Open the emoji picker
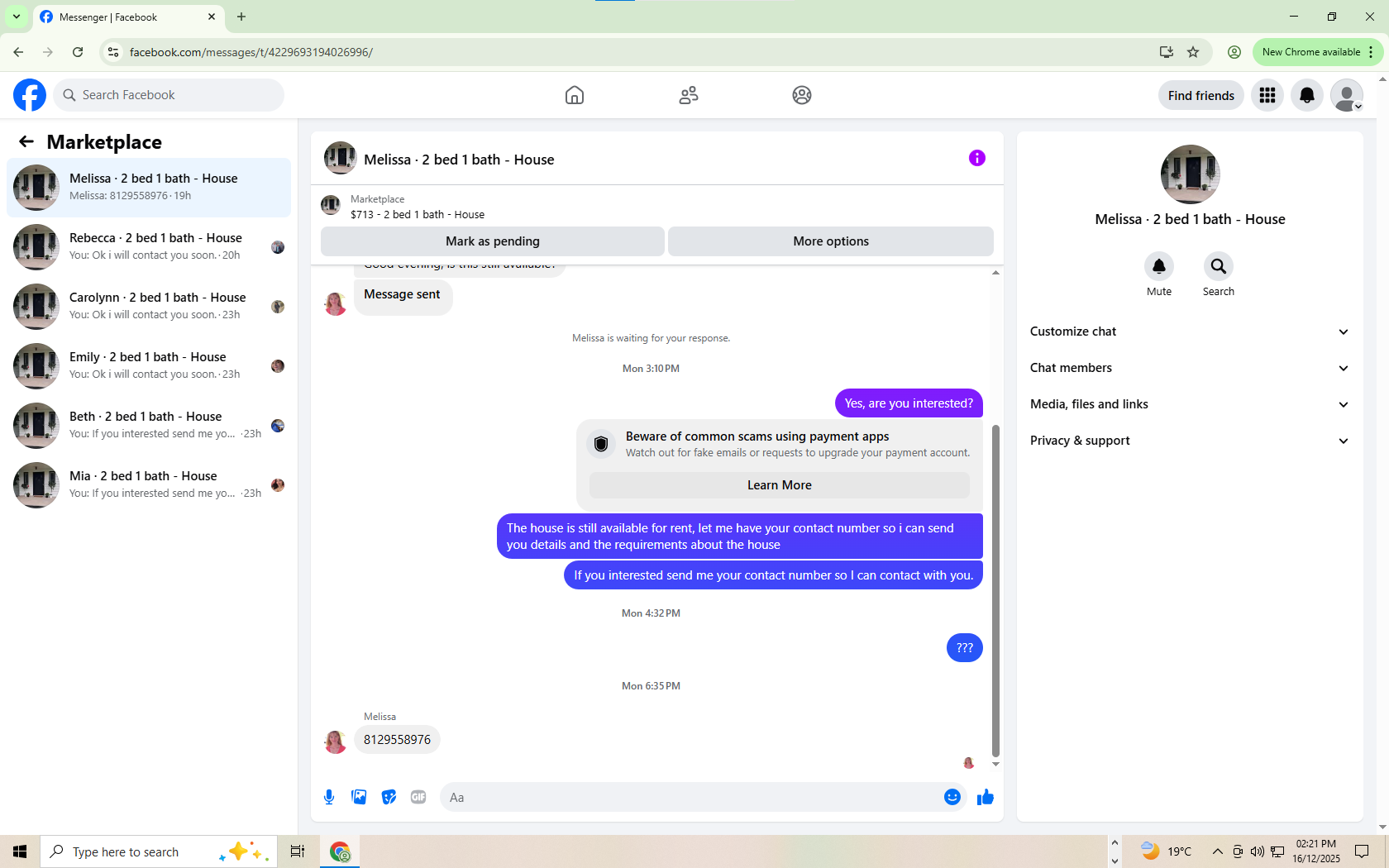This screenshot has height=868, width=1389. coord(952,797)
